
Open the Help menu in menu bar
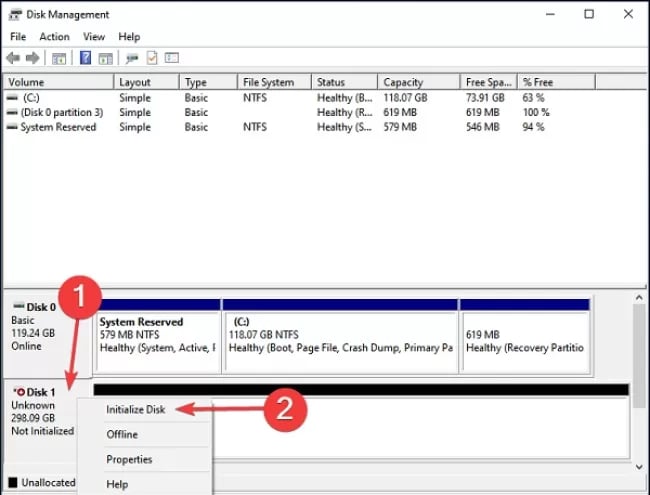pos(129,37)
